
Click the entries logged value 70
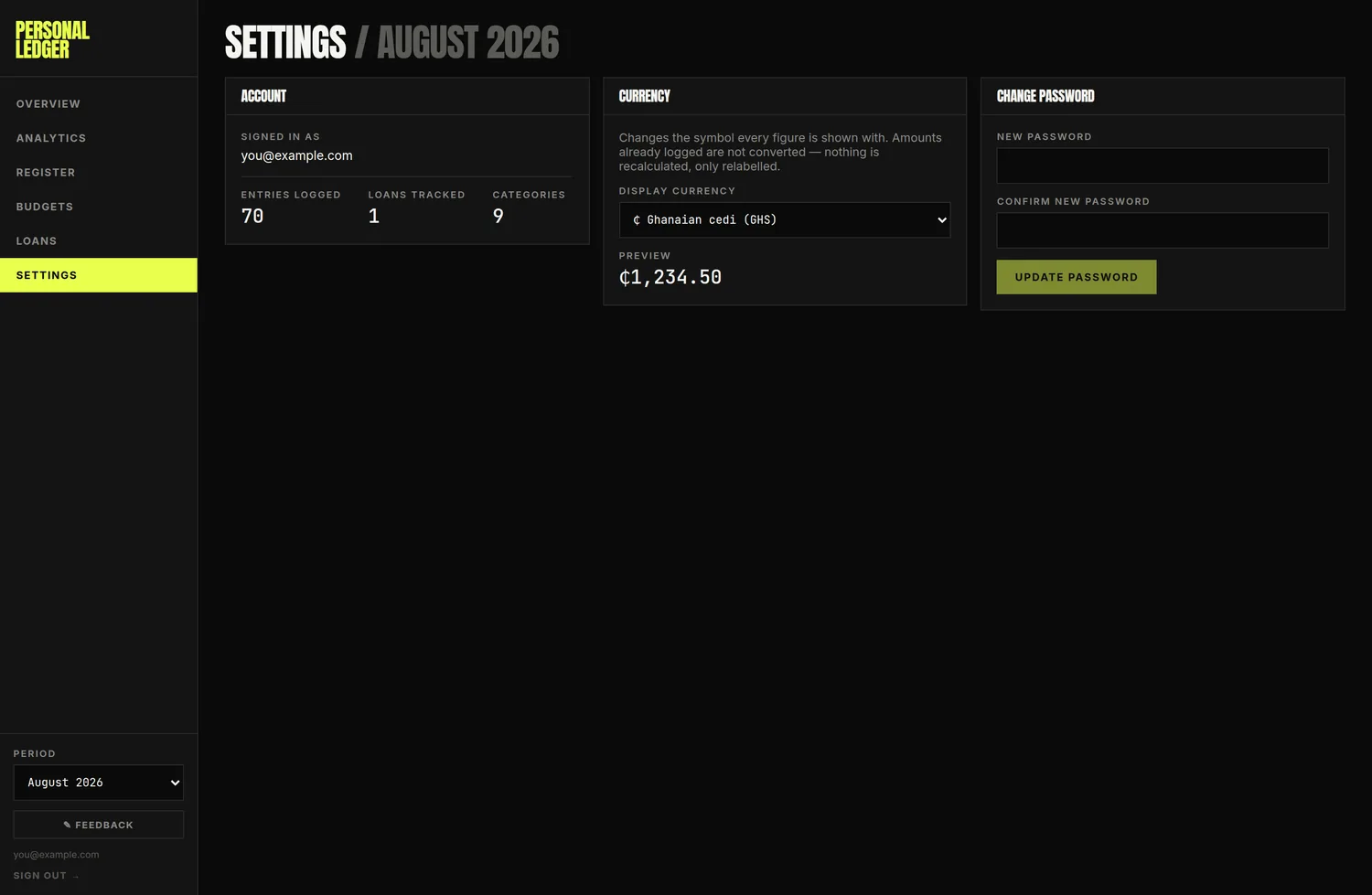click(x=252, y=217)
